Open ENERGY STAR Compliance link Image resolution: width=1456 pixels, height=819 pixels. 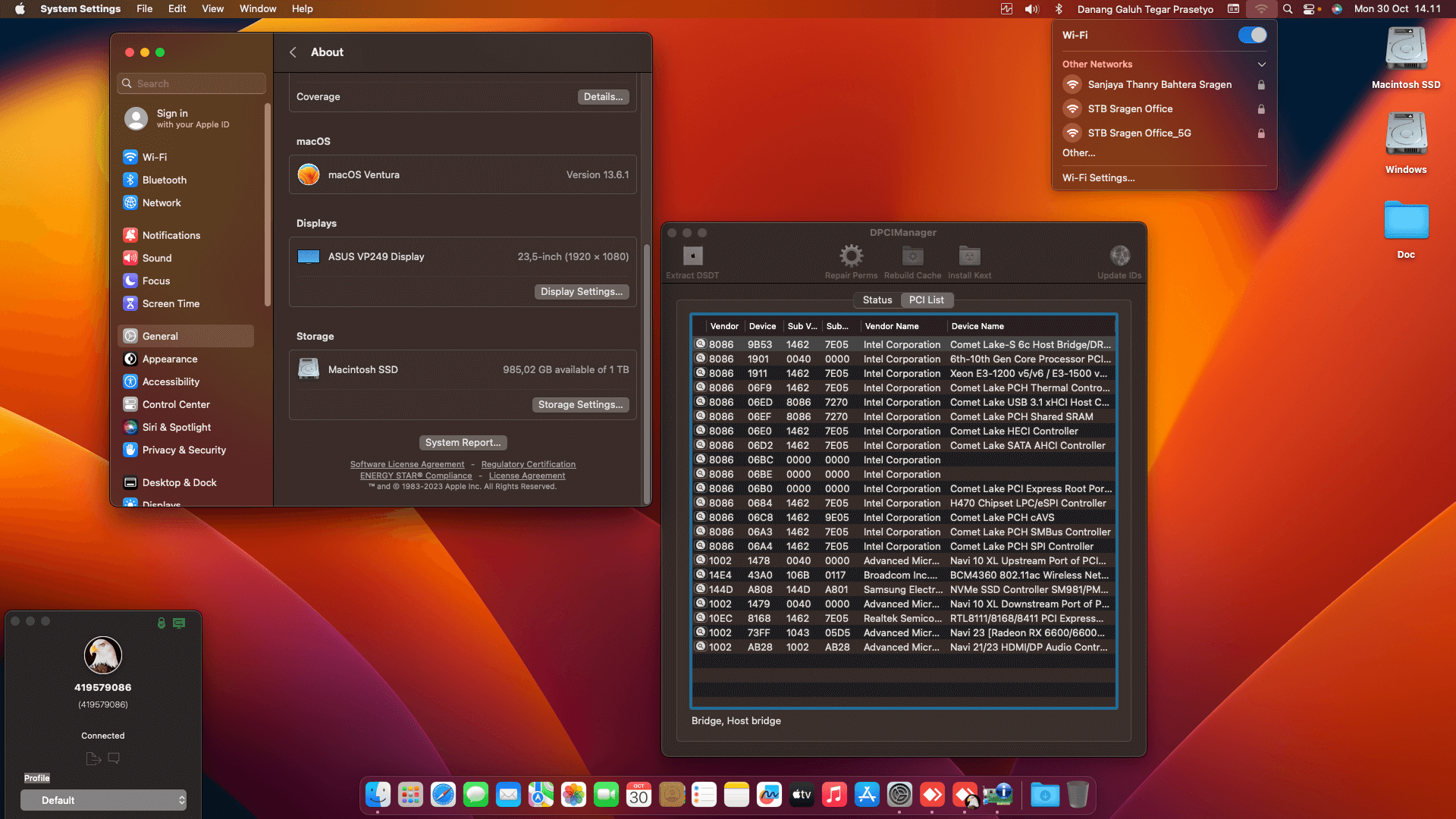coord(416,476)
